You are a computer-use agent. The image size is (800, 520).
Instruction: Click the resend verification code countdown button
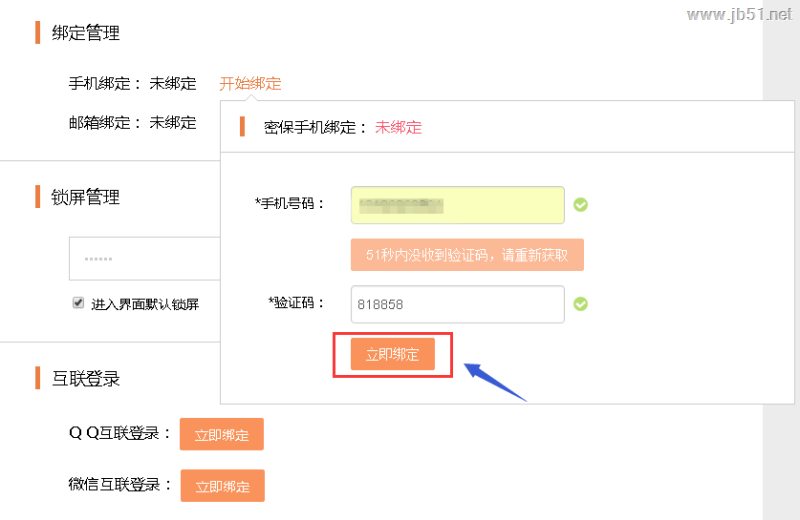(x=467, y=255)
